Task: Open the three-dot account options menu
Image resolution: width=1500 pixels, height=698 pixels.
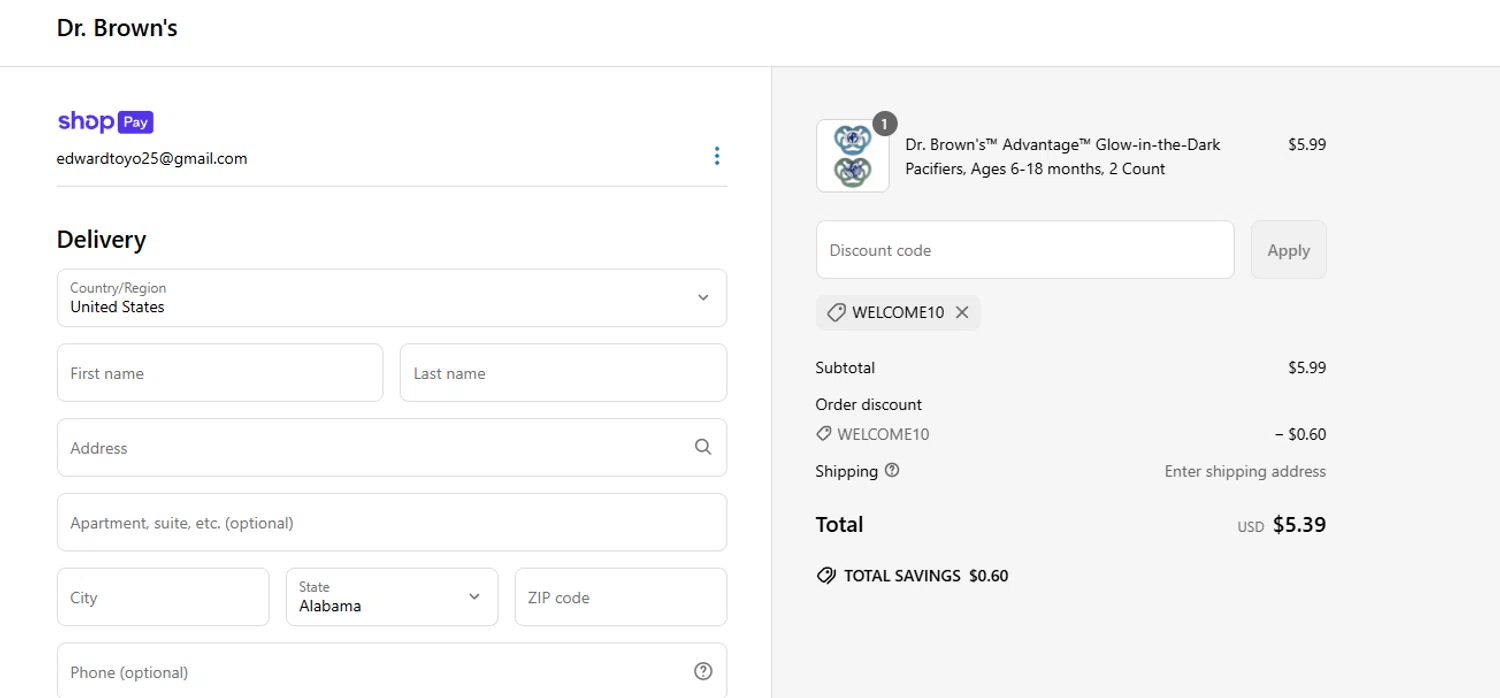Action: pos(716,156)
